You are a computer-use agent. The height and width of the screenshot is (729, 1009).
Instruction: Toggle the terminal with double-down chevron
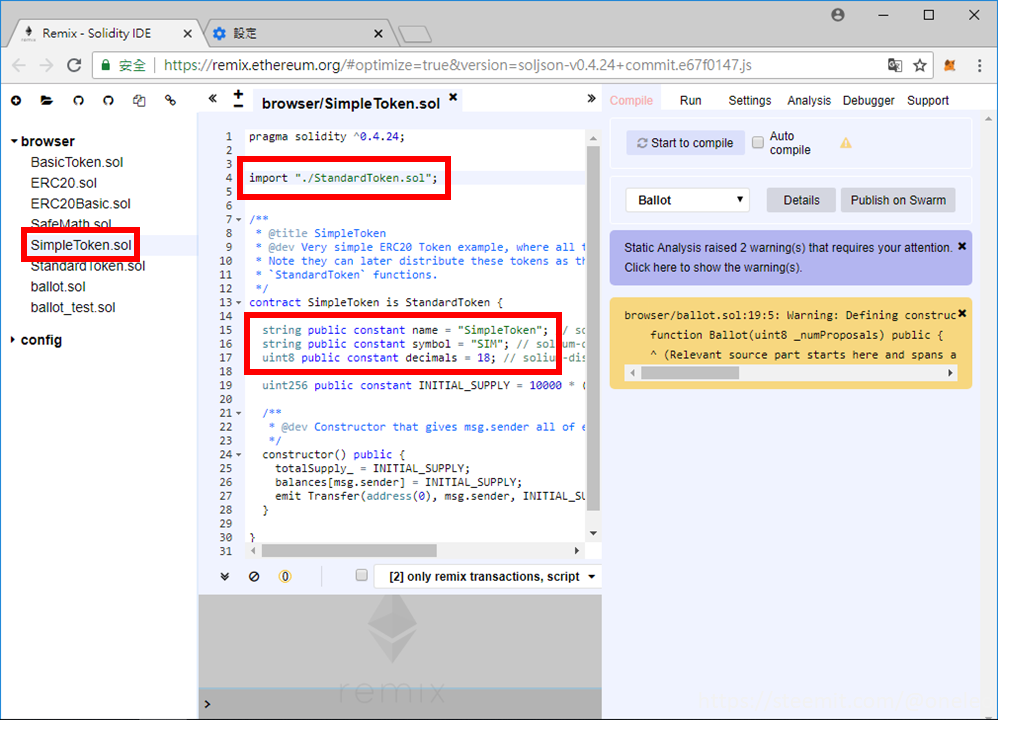[x=225, y=576]
